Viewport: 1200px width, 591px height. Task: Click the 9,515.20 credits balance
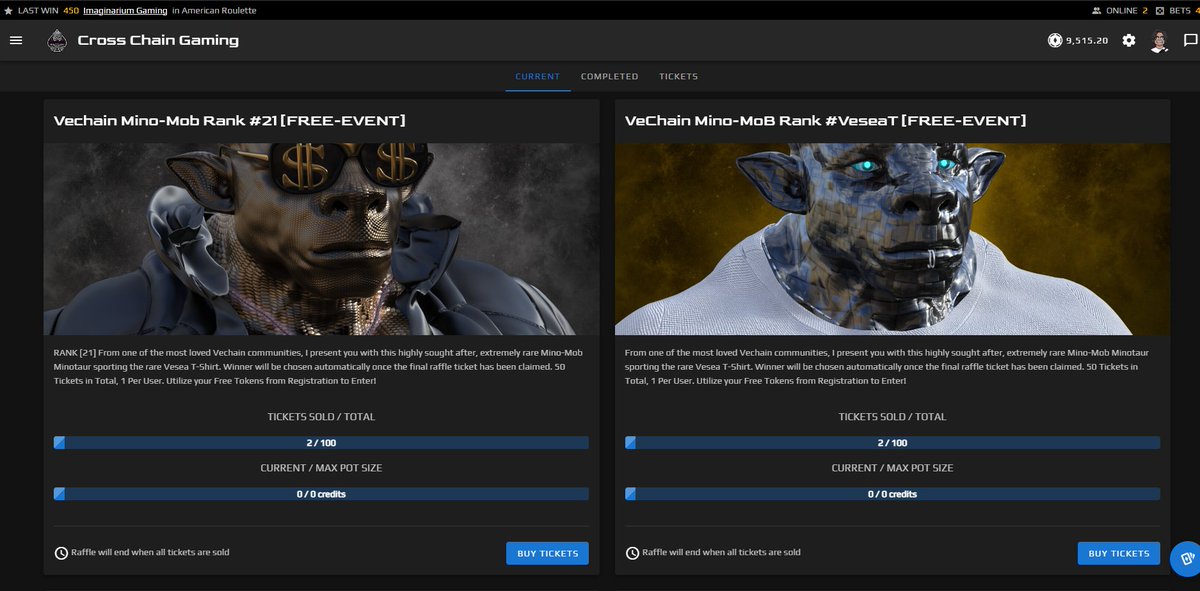point(1087,41)
